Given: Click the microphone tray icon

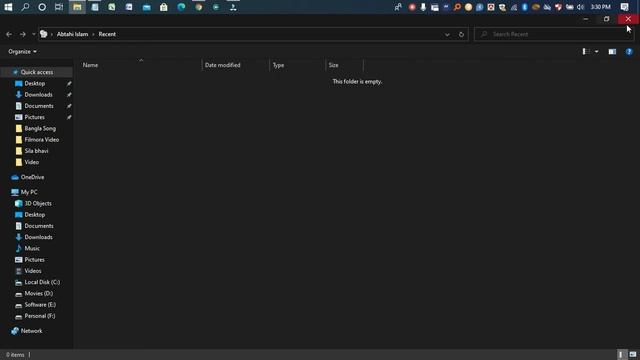Looking at the screenshot, I should pyautogui.click(x=423, y=7).
